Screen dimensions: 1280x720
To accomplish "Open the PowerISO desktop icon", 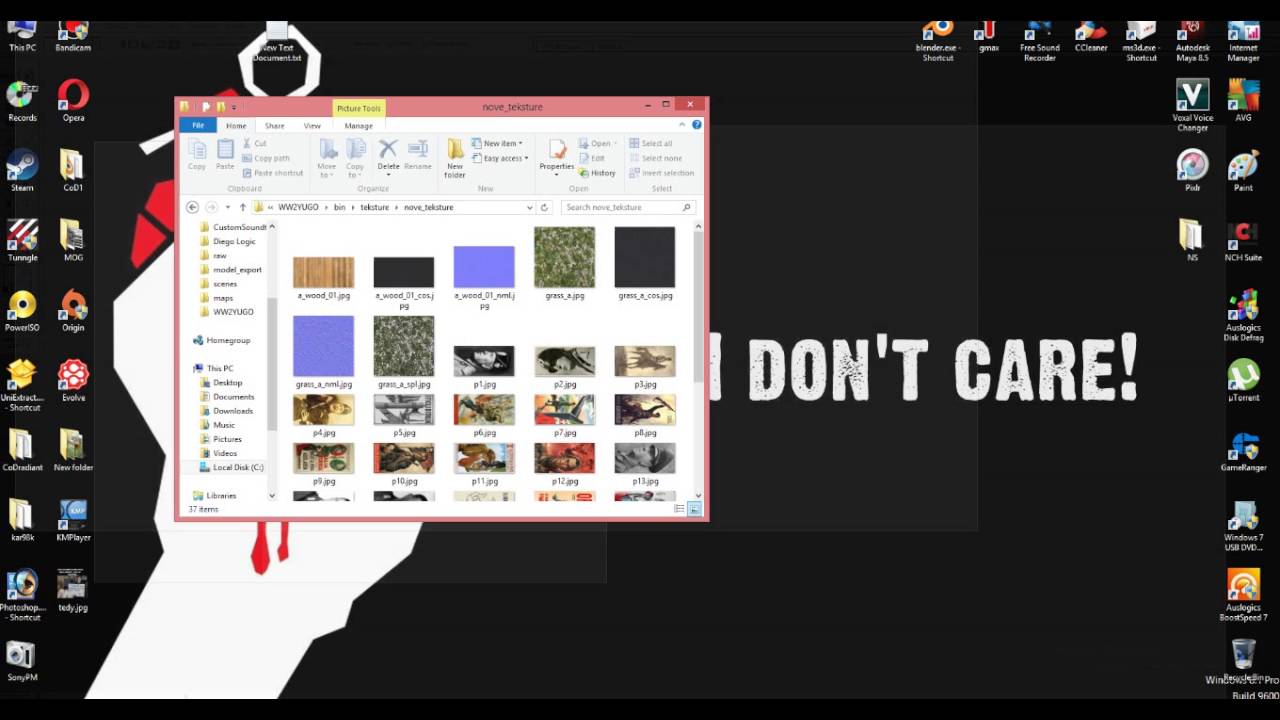I will click(x=22, y=311).
